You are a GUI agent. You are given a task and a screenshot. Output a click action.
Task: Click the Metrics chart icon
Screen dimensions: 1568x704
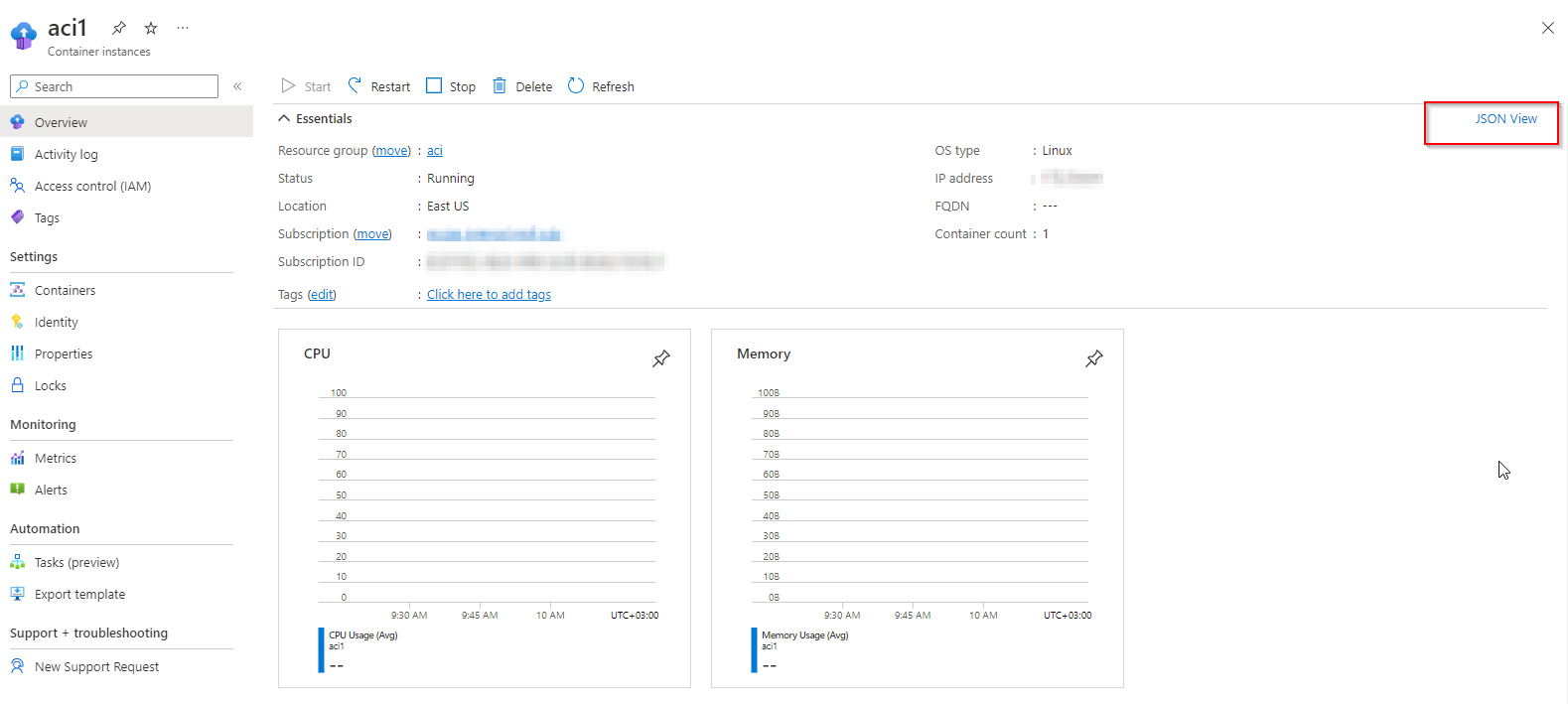17,458
